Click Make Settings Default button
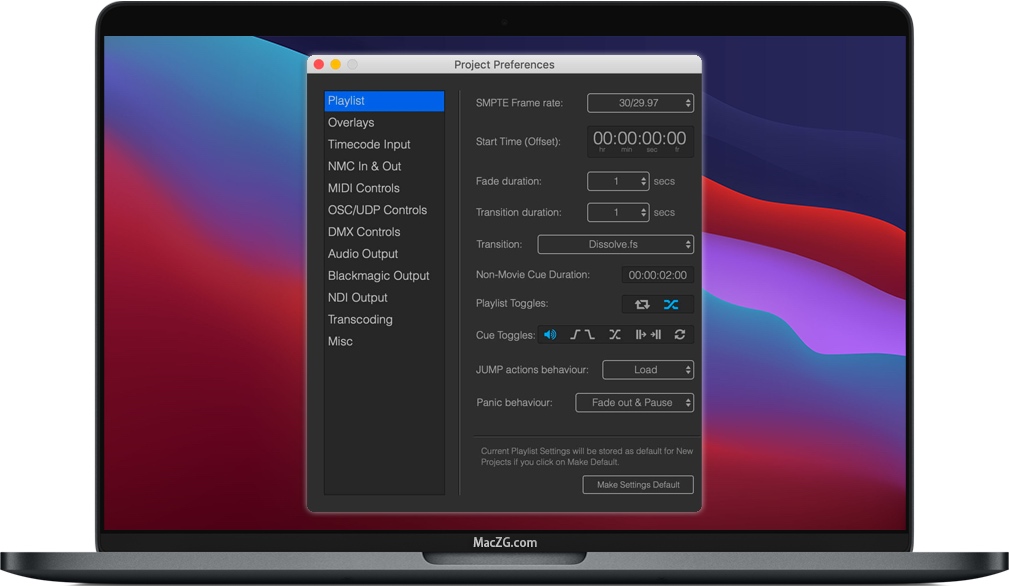1009x586 pixels. click(638, 485)
